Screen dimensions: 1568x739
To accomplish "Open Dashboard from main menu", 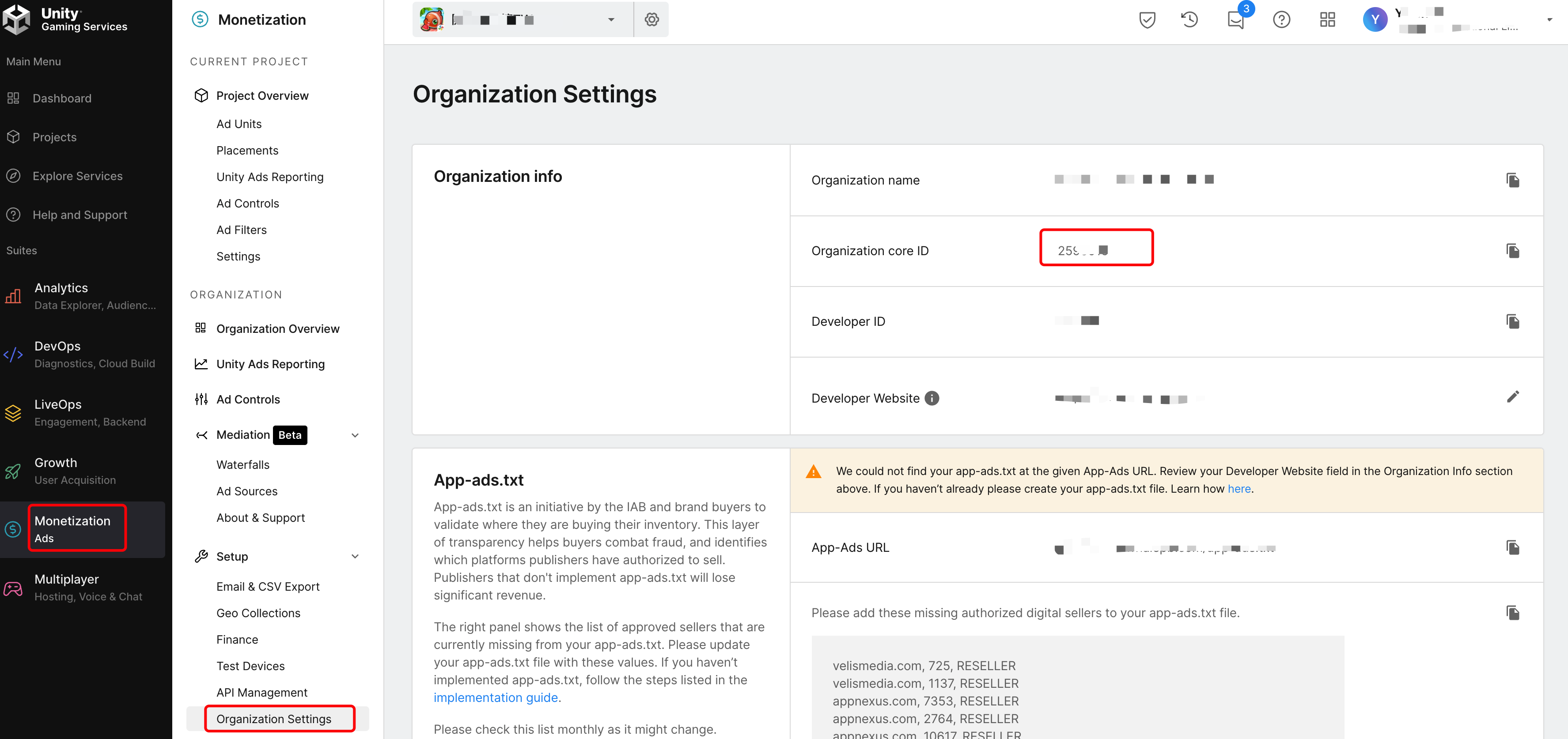I will [61, 98].
